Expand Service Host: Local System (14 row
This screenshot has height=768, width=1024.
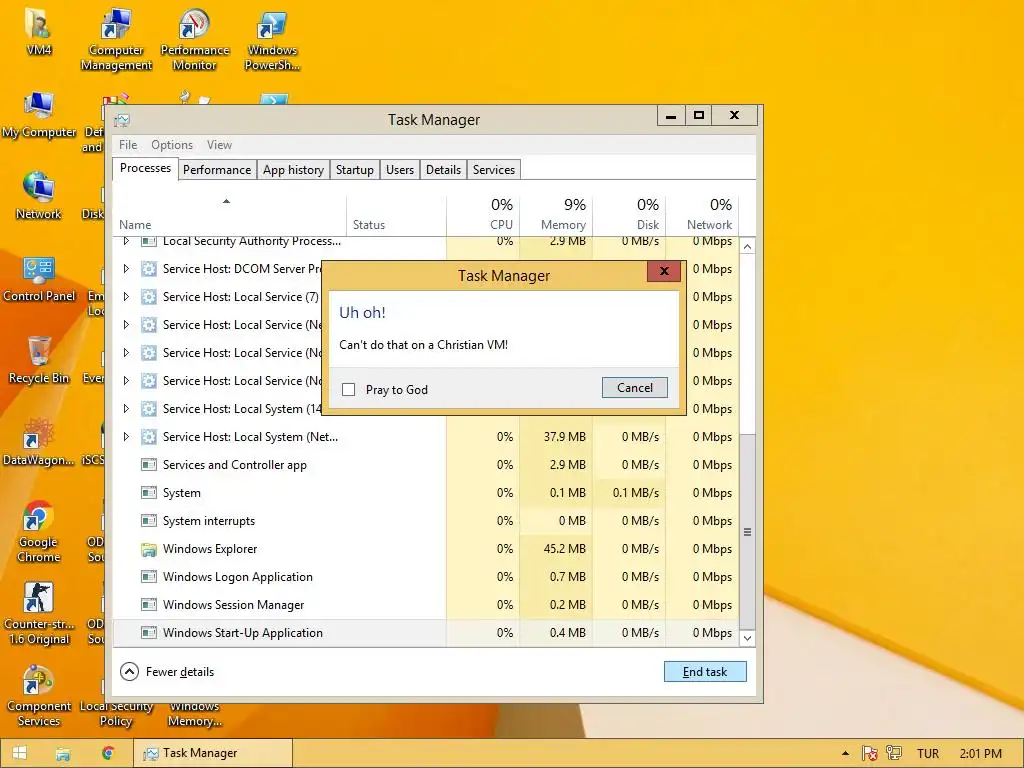(126, 409)
